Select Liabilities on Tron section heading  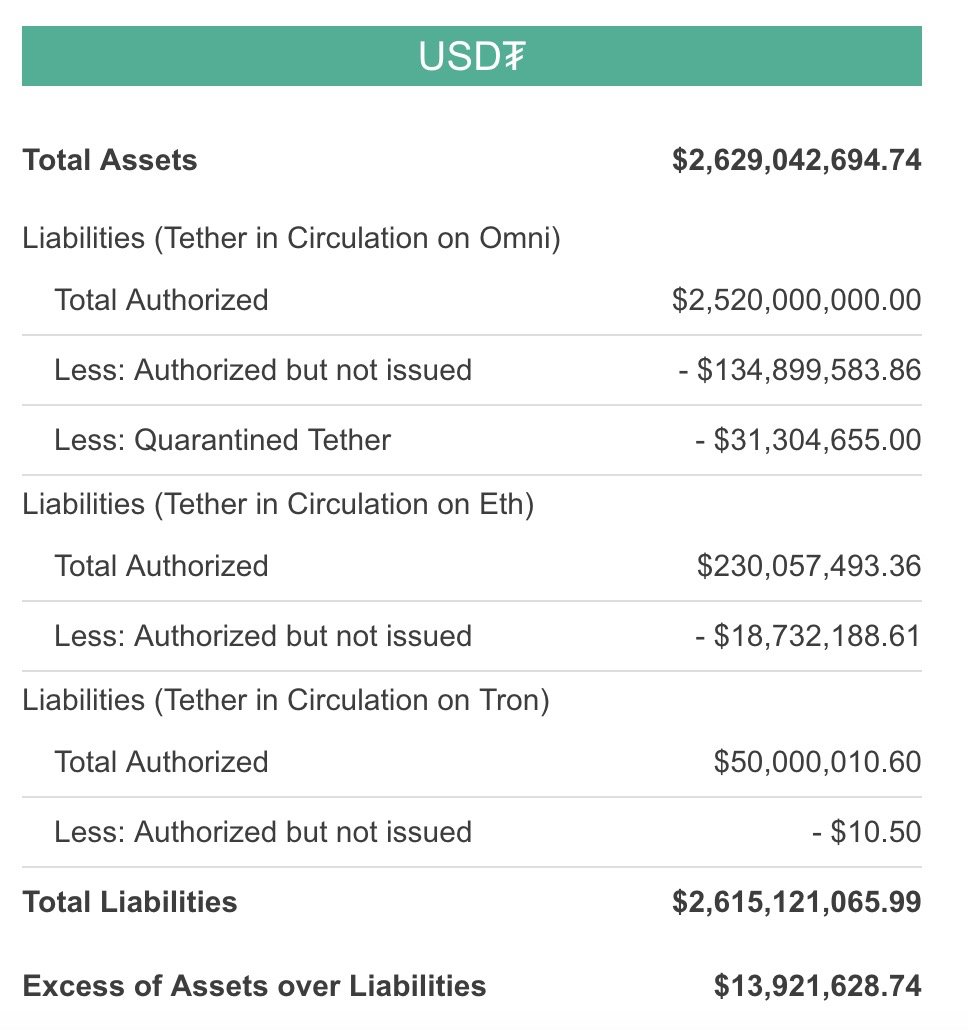(x=286, y=700)
